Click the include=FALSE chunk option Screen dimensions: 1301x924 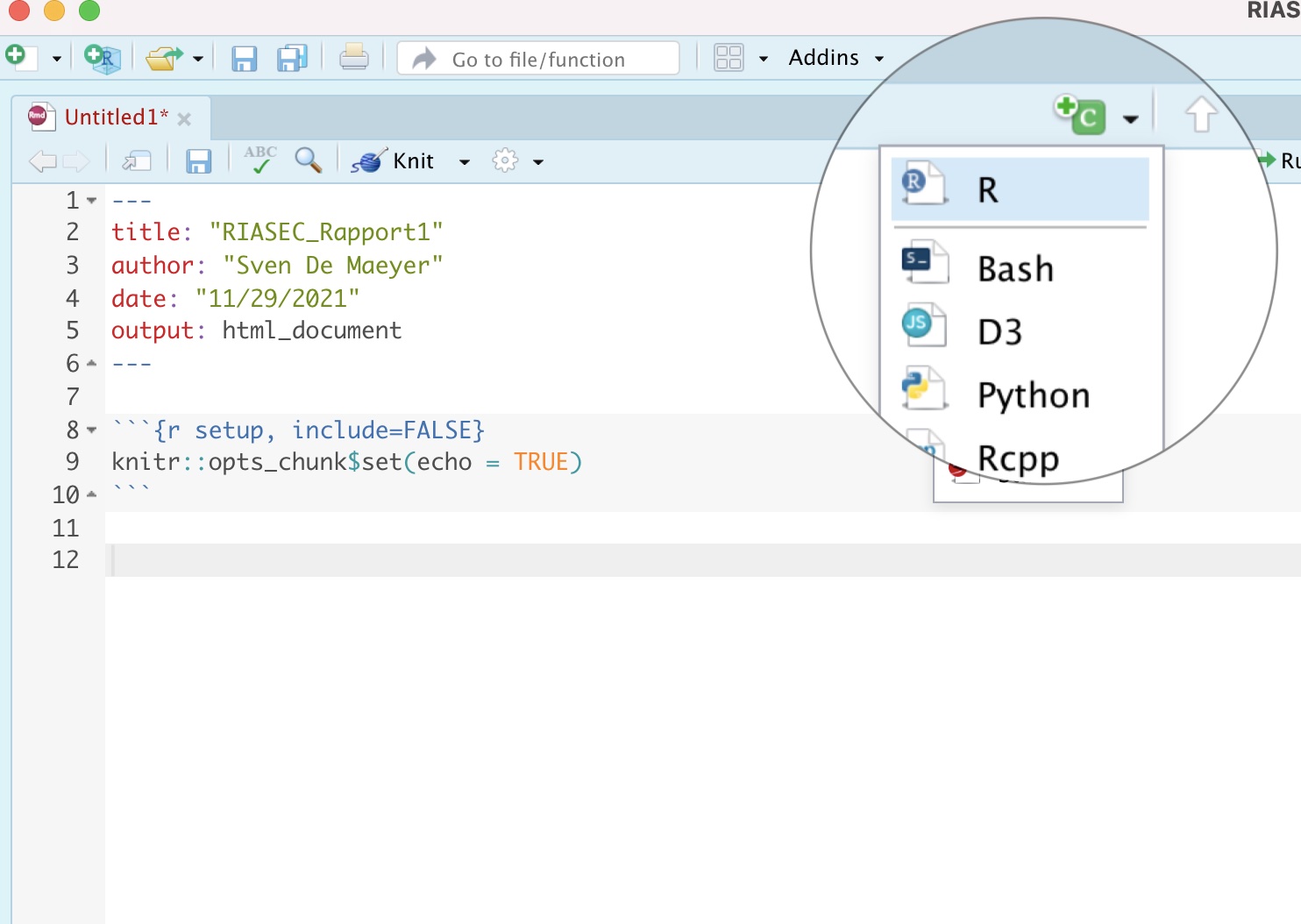[x=388, y=430]
